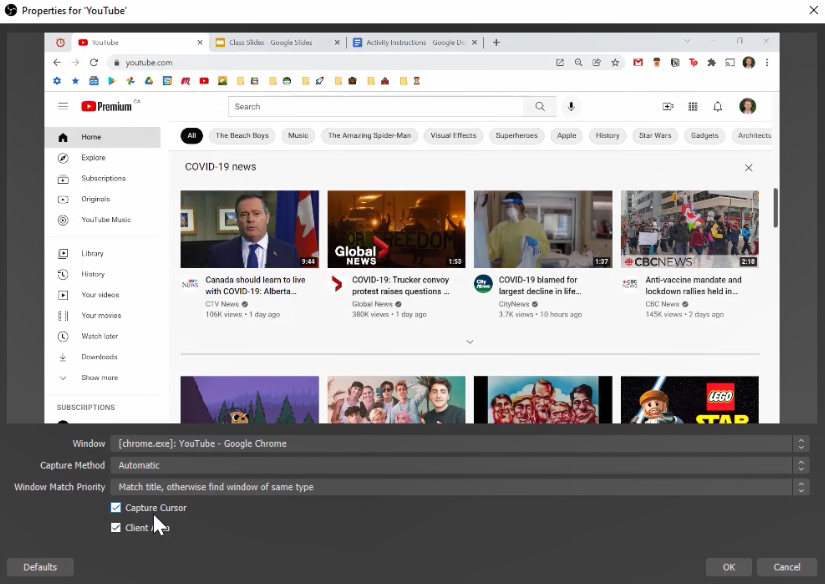
Task: Open the Window selection dropdown
Action: pyautogui.click(x=459, y=444)
